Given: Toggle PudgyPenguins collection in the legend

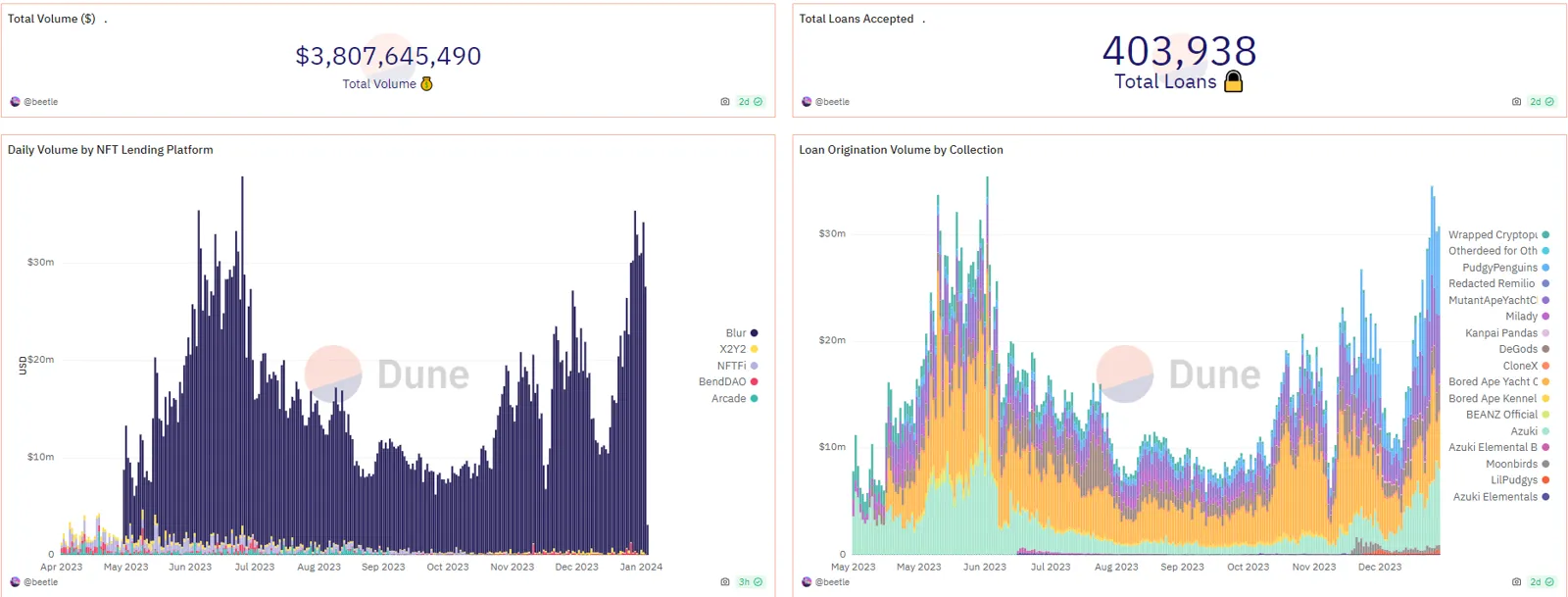Looking at the screenshot, I should coord(1499,268).
